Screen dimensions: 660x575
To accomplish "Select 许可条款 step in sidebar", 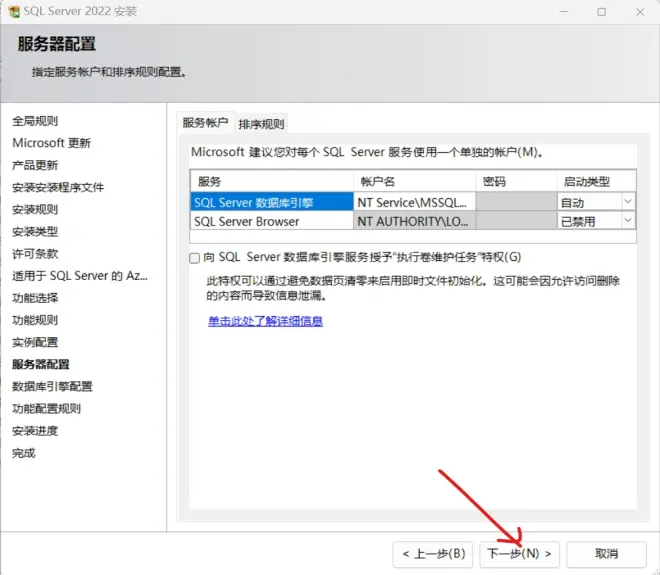I will point(35,254).
